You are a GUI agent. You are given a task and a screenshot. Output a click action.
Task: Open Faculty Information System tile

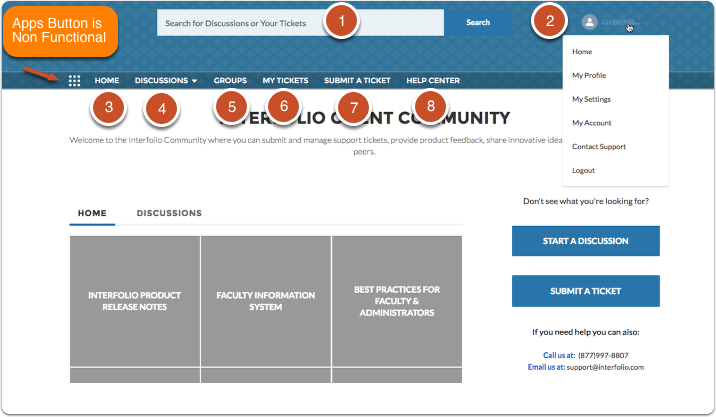point(266,301)
